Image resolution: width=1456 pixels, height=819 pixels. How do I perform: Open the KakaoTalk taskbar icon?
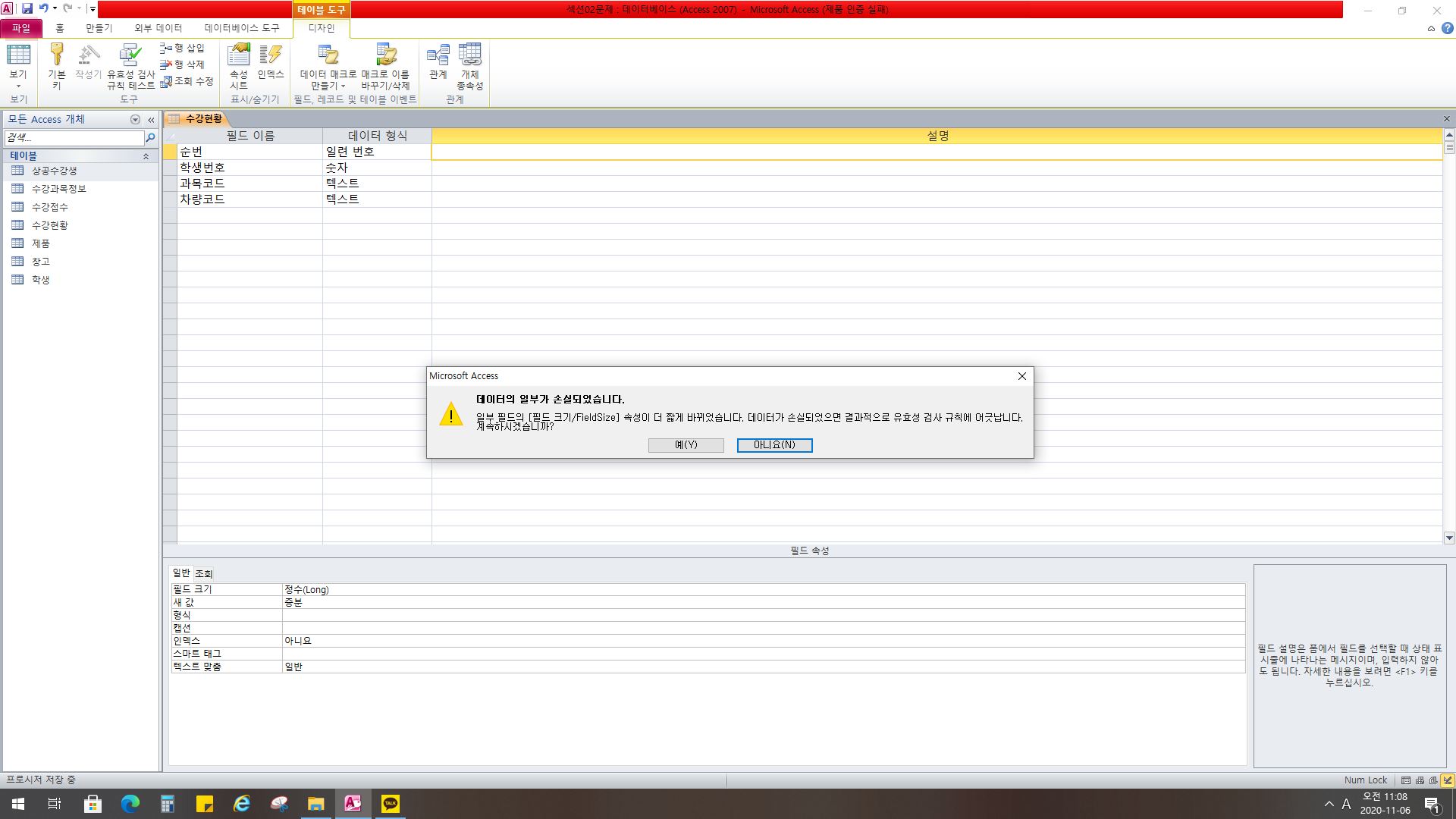pos(391,804)
